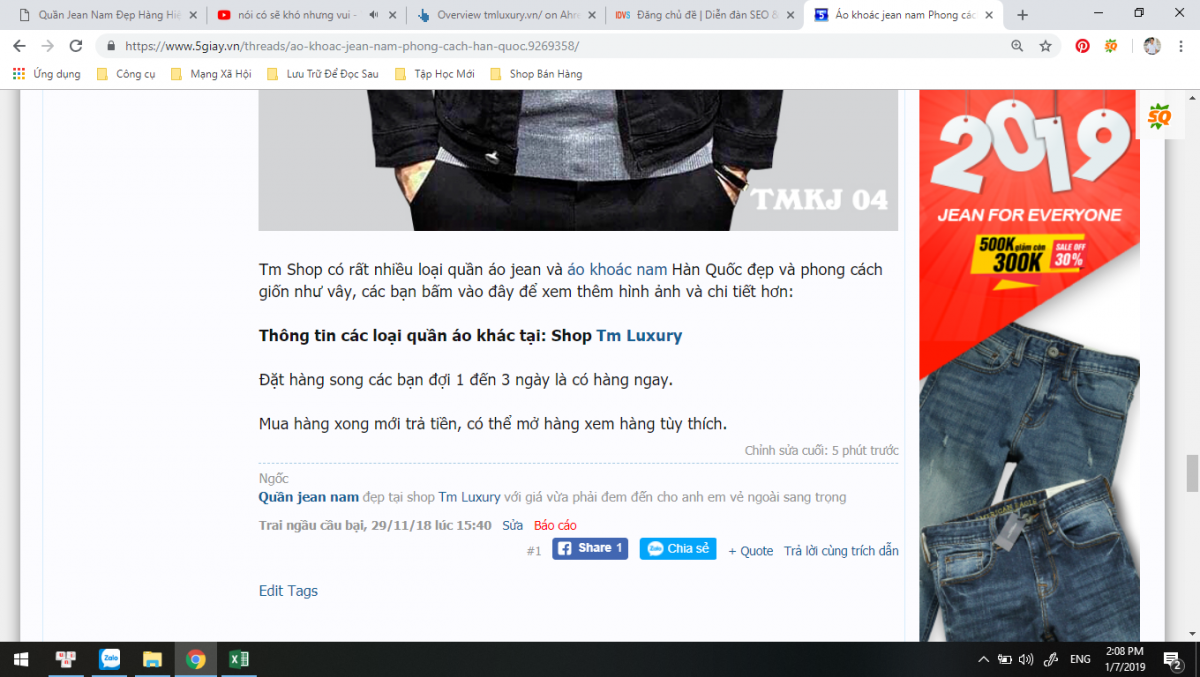Click the address bar URL field
1200x677 pixels.
(500, 46)
